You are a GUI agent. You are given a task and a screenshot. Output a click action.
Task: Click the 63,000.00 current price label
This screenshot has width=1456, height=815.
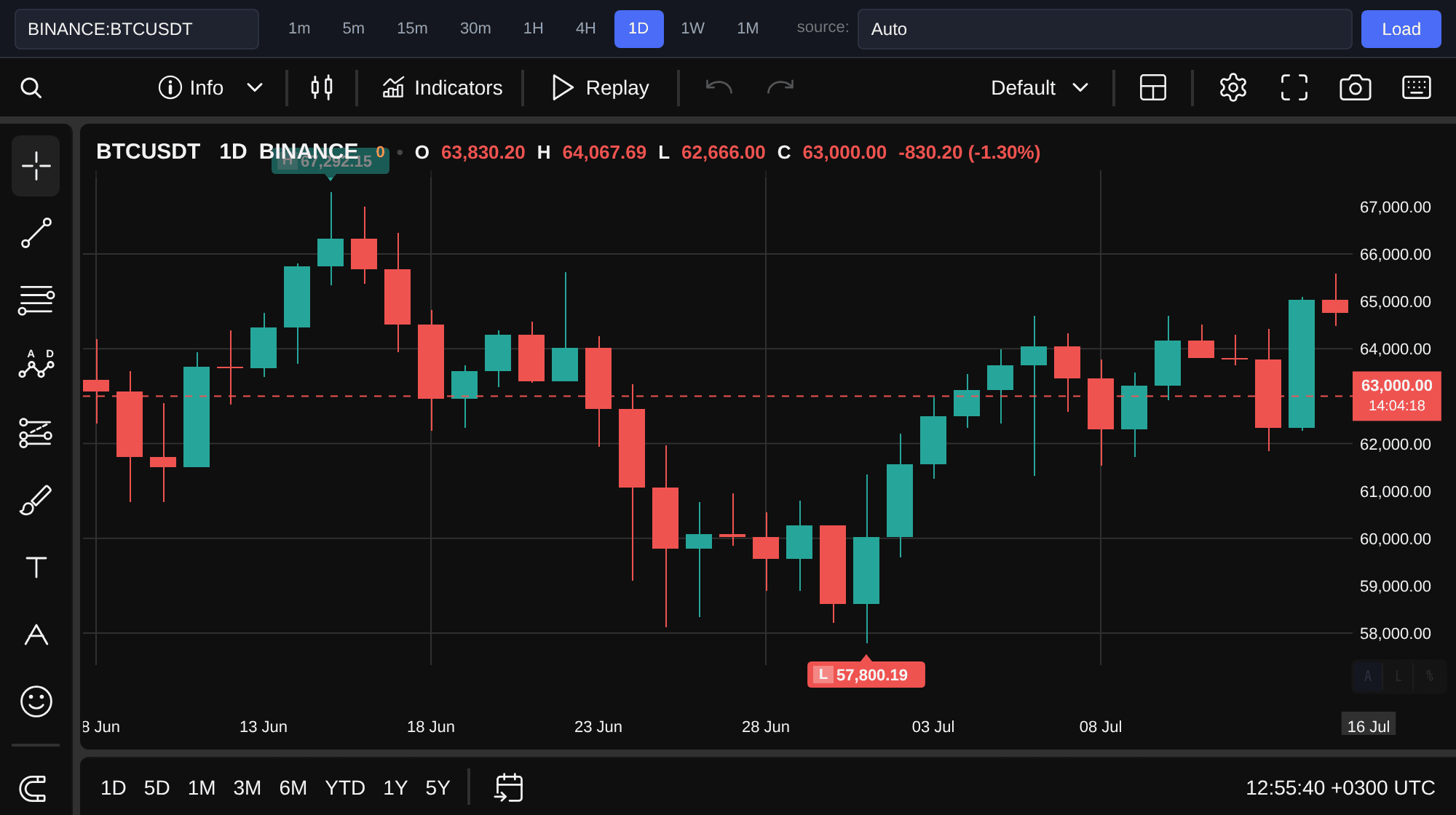click(x=1396, y=396)
